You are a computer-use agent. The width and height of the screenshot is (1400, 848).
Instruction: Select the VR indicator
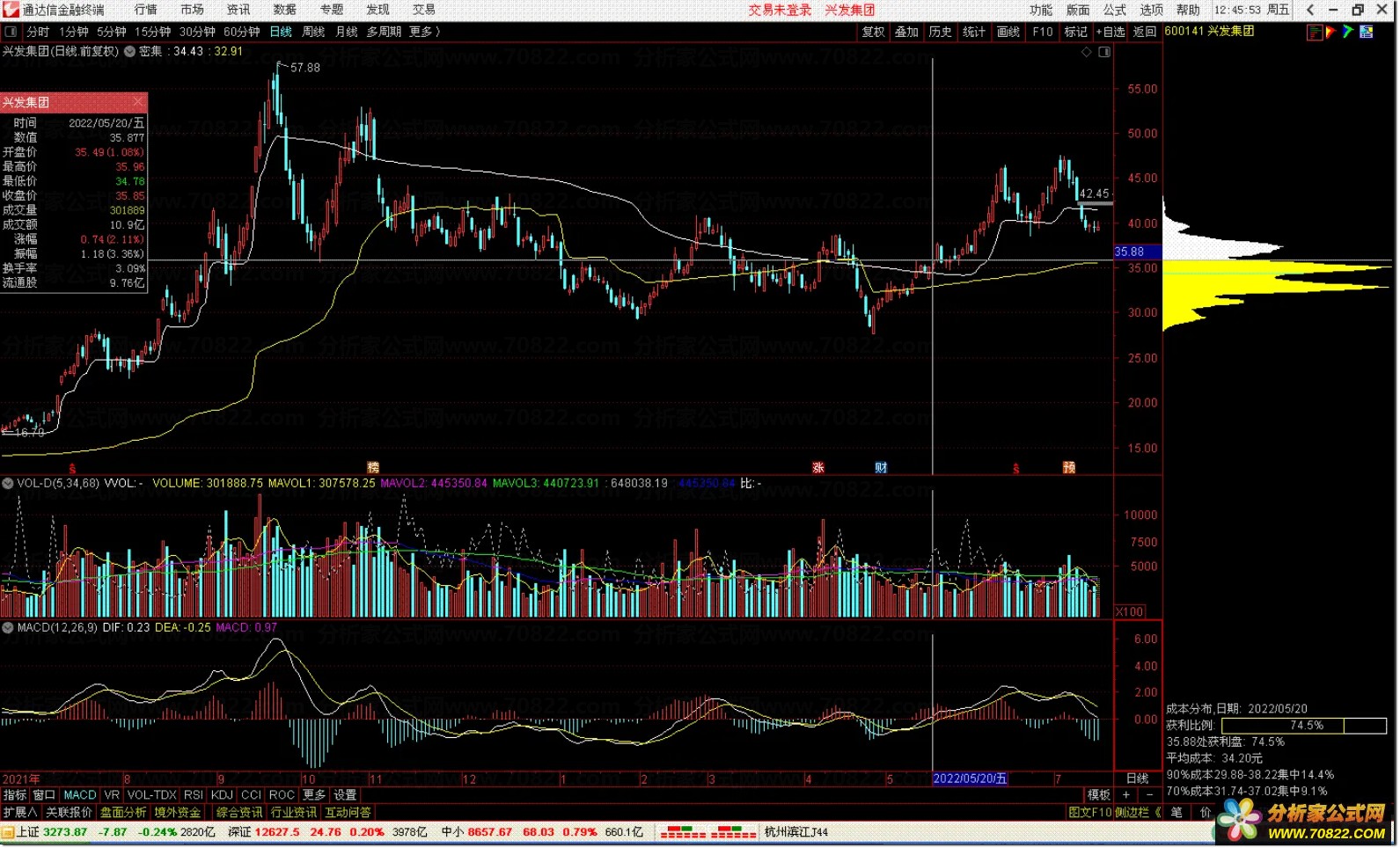pyautogui.click(x=112, y=795)
